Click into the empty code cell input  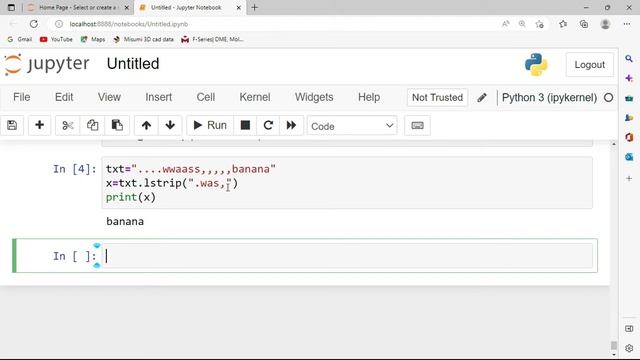347,256
